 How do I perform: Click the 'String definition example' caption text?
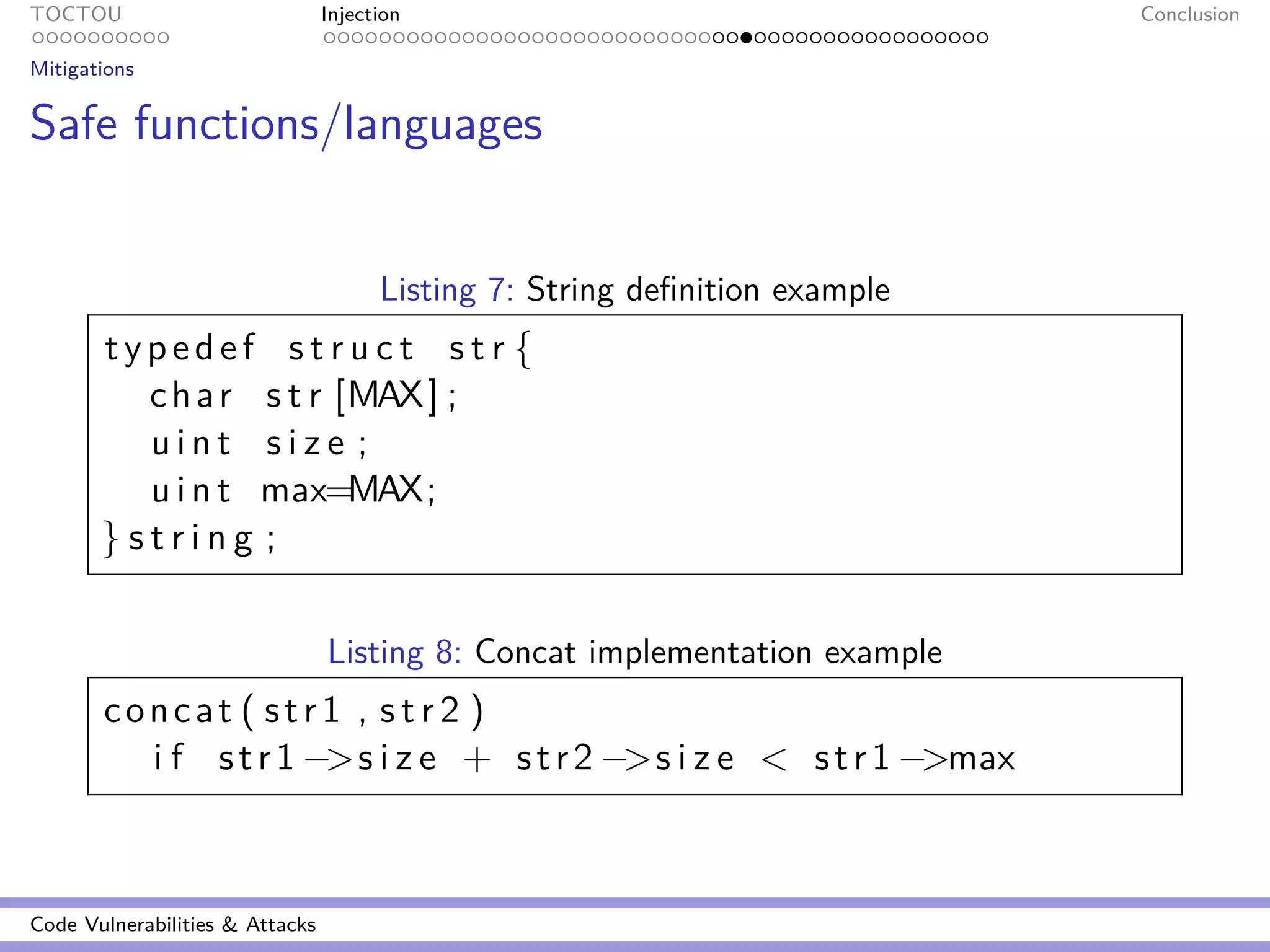(x=708, y=290)
